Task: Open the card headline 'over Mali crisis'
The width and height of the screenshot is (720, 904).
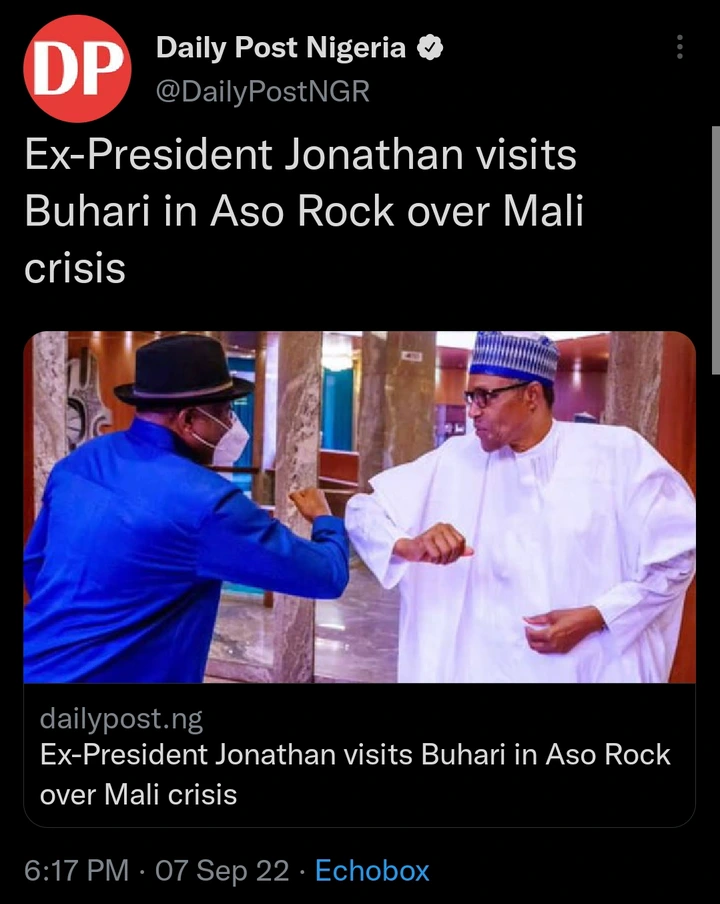Action: tap(138, 794)
